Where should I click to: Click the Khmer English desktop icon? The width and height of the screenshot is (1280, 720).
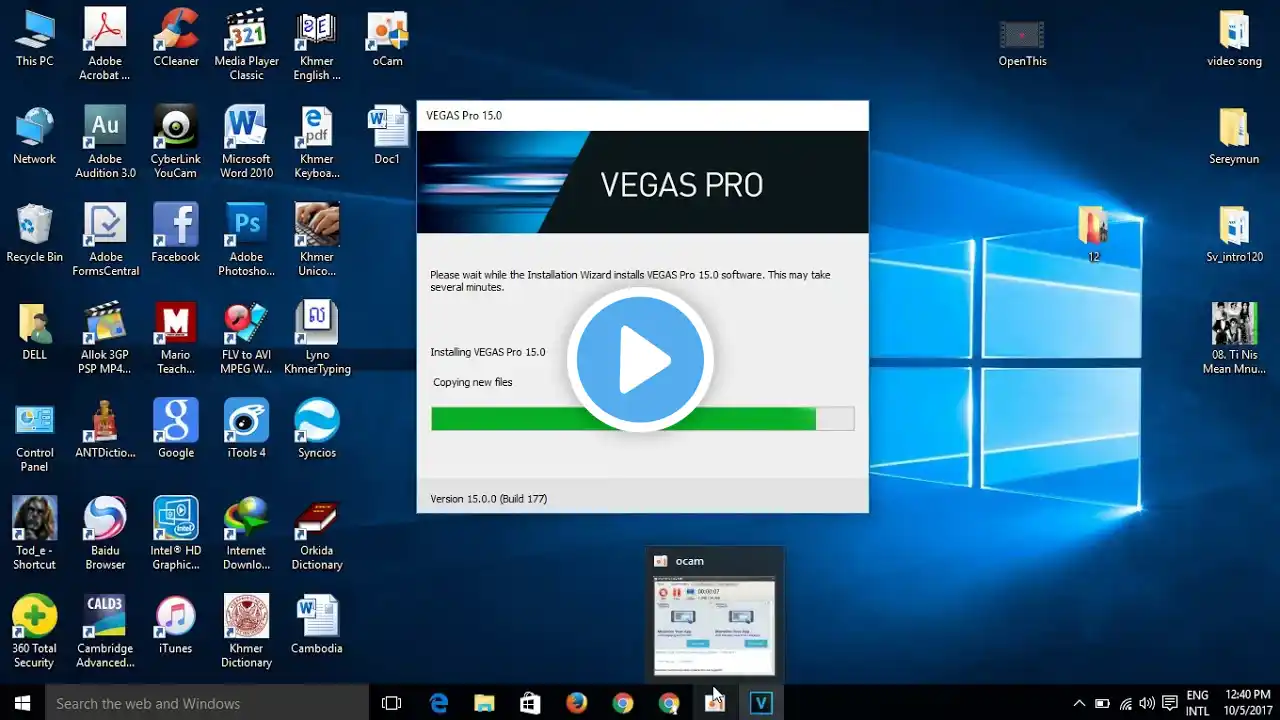point(317,45)
